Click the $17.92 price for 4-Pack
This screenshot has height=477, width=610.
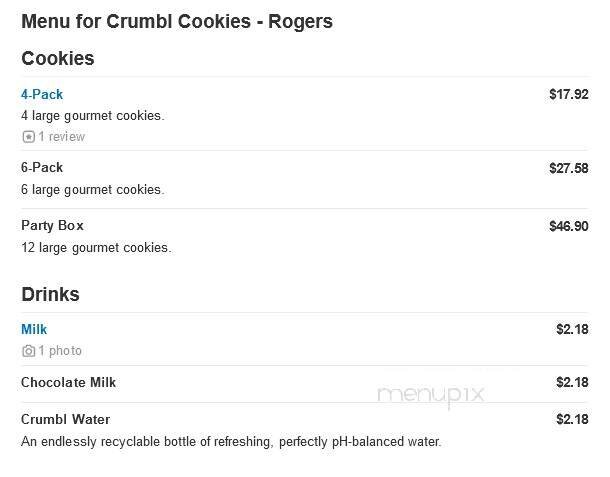point(568,95)
